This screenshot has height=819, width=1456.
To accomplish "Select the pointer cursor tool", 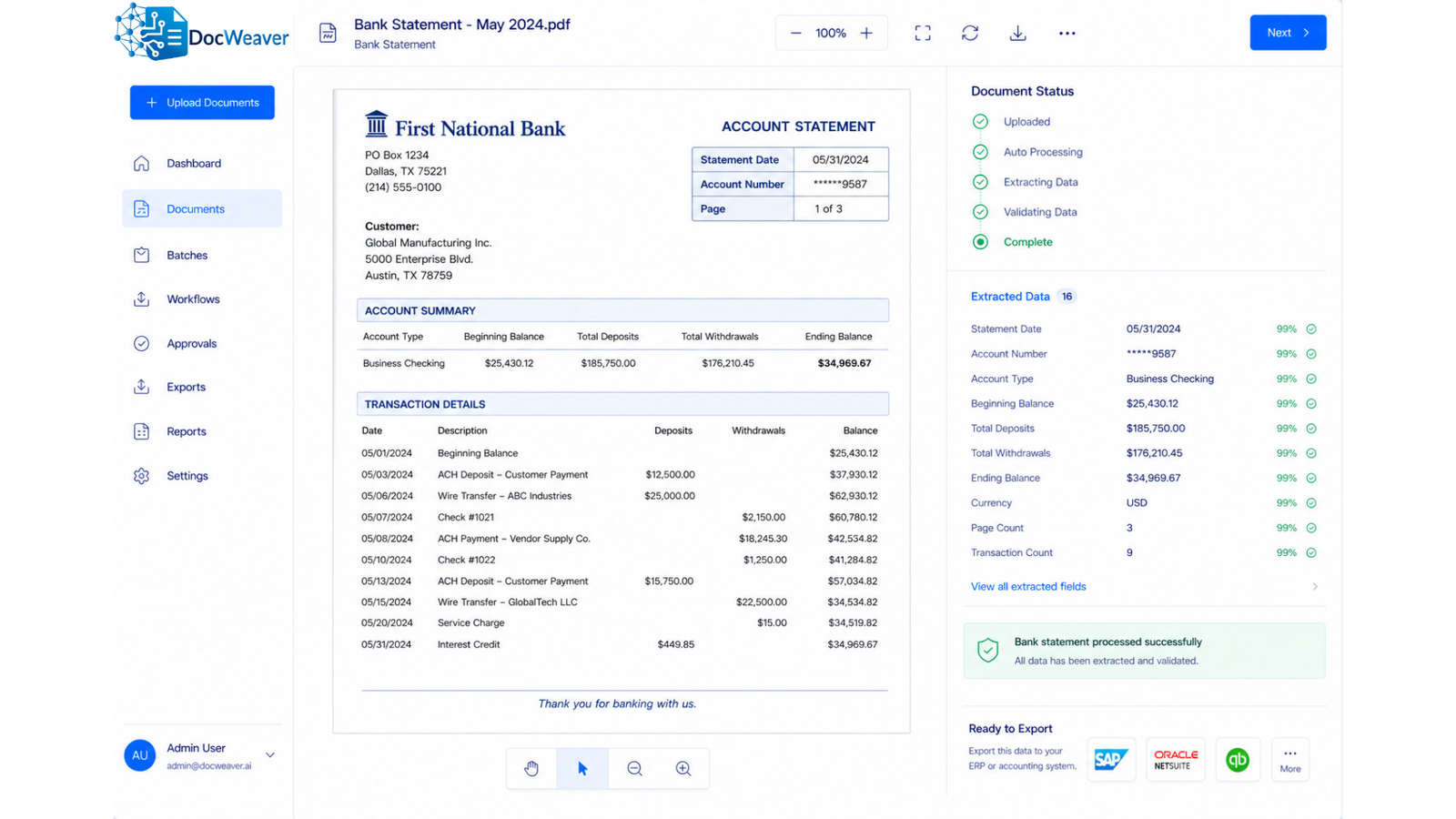I will tap(582, 769).
